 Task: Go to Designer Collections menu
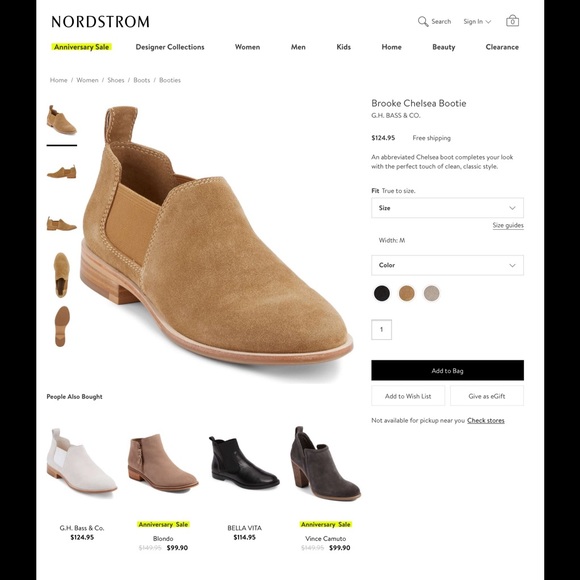pyautogui.click(x=170, y=47)
